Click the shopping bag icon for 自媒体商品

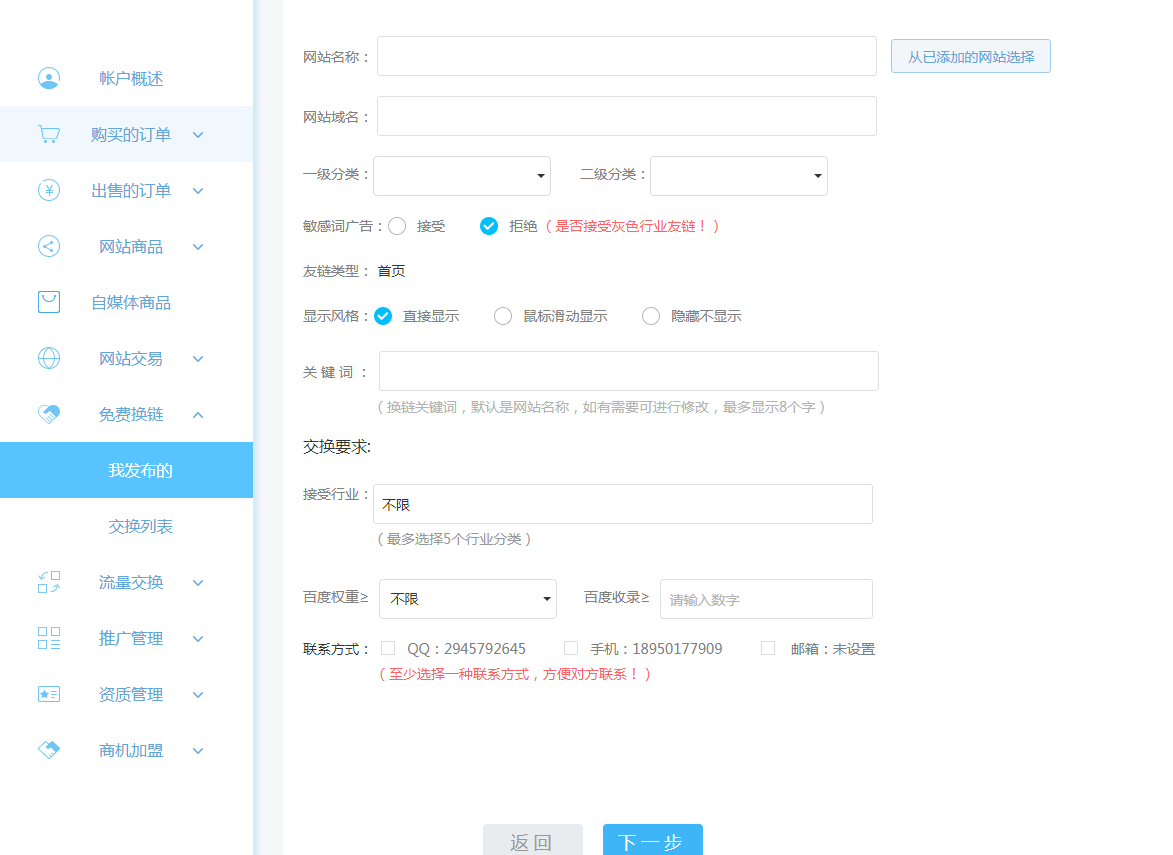[x=48, y=302]
